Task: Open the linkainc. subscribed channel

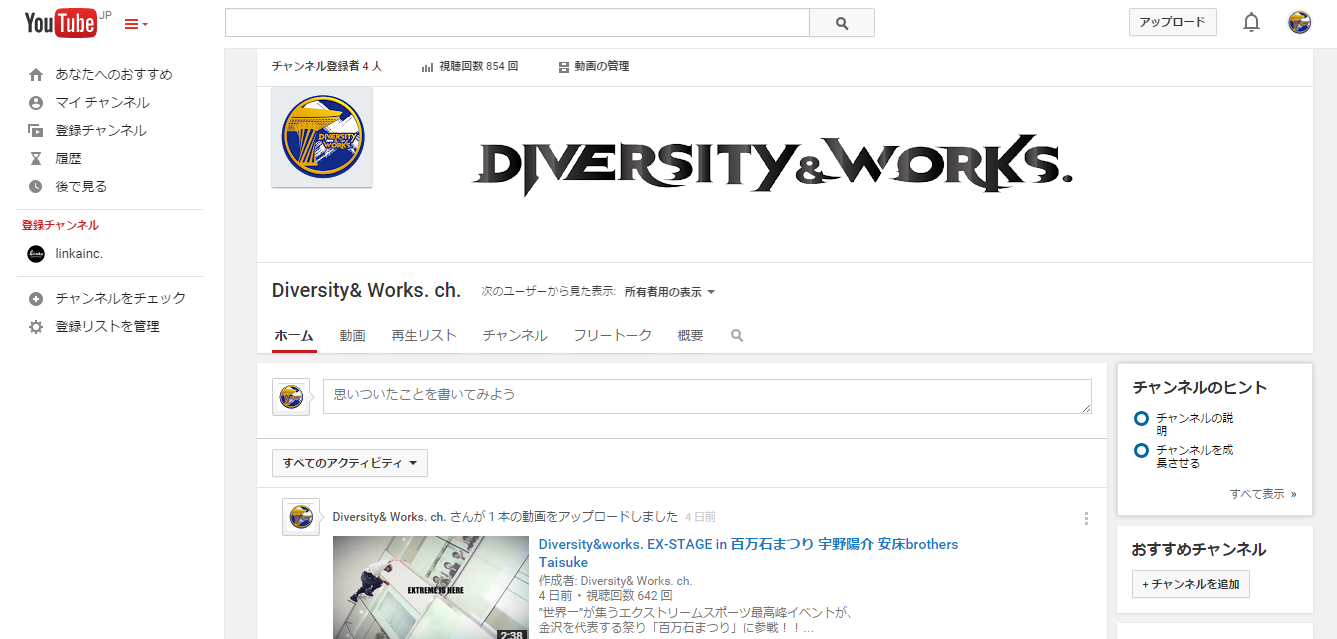Action: (79, 254)
